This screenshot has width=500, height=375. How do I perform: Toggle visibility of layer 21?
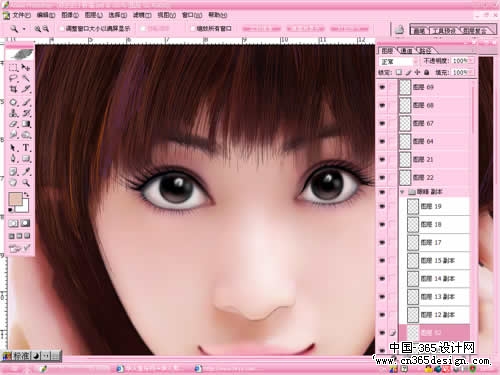[382, 159]
